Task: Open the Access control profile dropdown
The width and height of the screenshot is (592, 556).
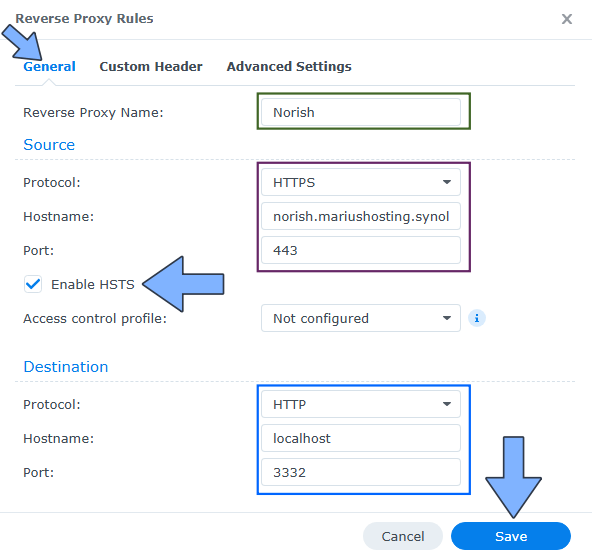Action: 361,318
